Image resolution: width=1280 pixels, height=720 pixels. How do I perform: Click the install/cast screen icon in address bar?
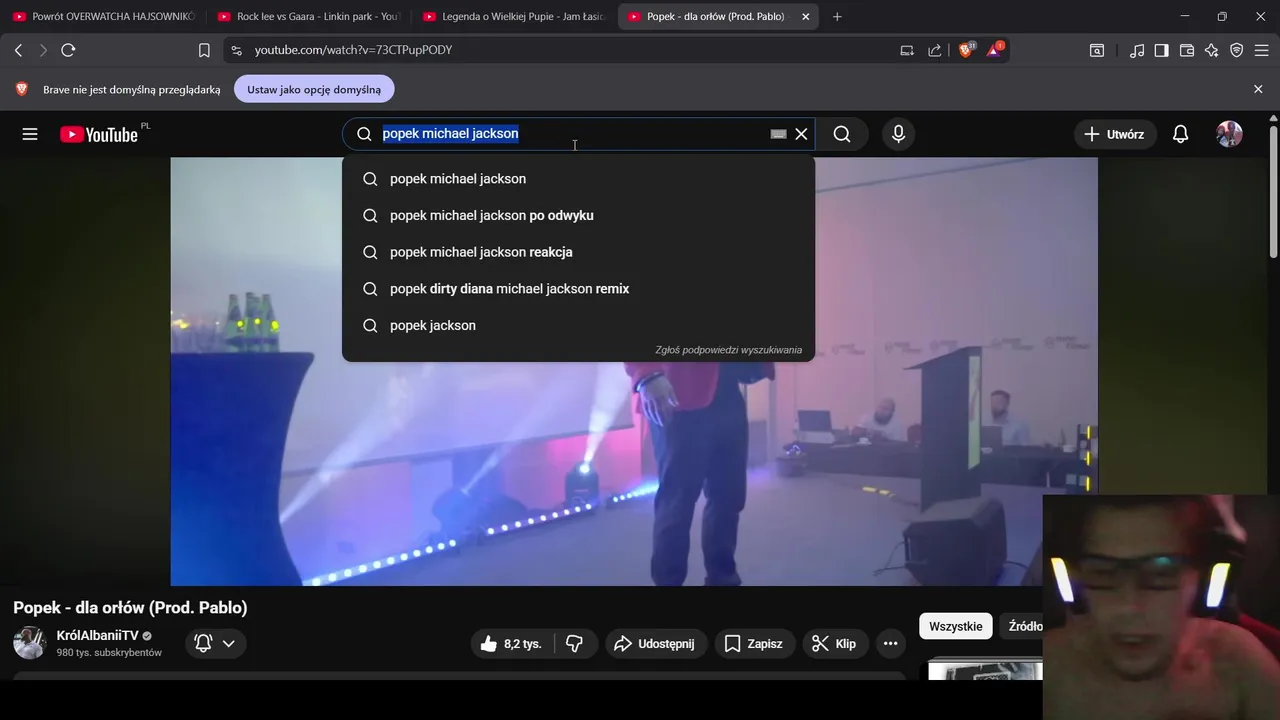pos(907,50)
